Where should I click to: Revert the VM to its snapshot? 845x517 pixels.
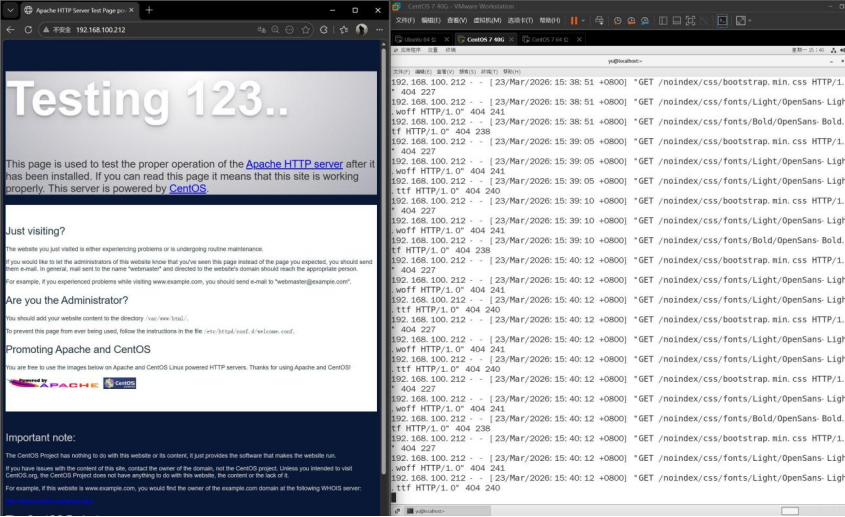pos(631,20)
